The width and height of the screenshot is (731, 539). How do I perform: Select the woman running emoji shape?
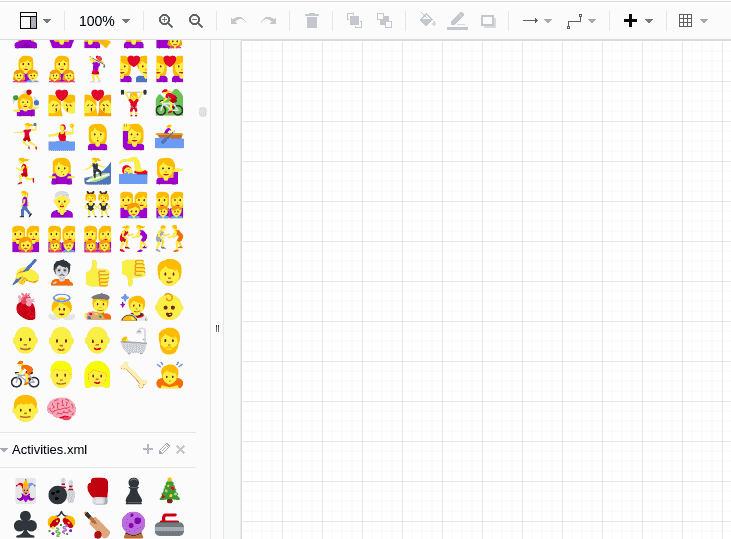click(25, 171)
